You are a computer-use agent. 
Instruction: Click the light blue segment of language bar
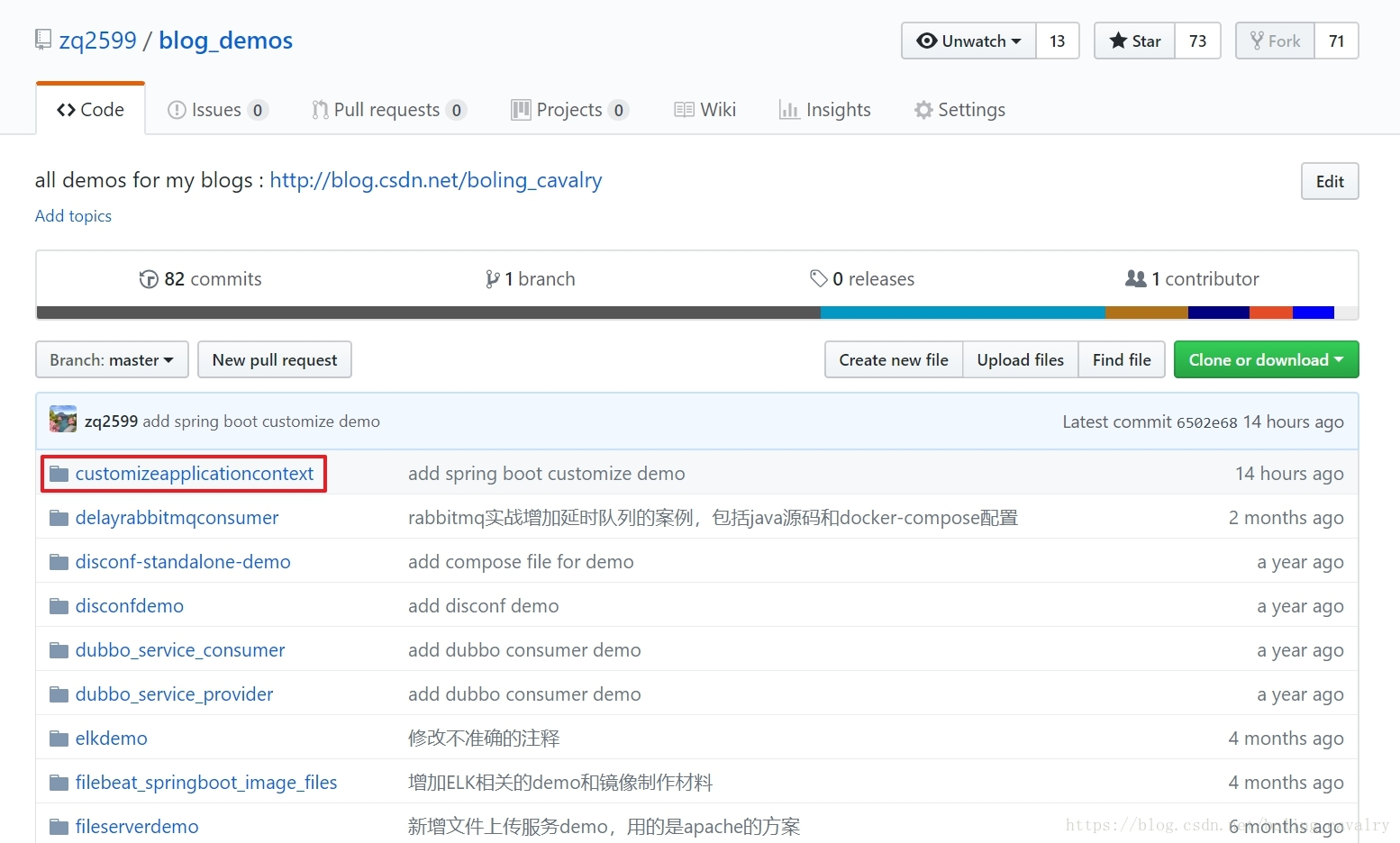(963, 313)
